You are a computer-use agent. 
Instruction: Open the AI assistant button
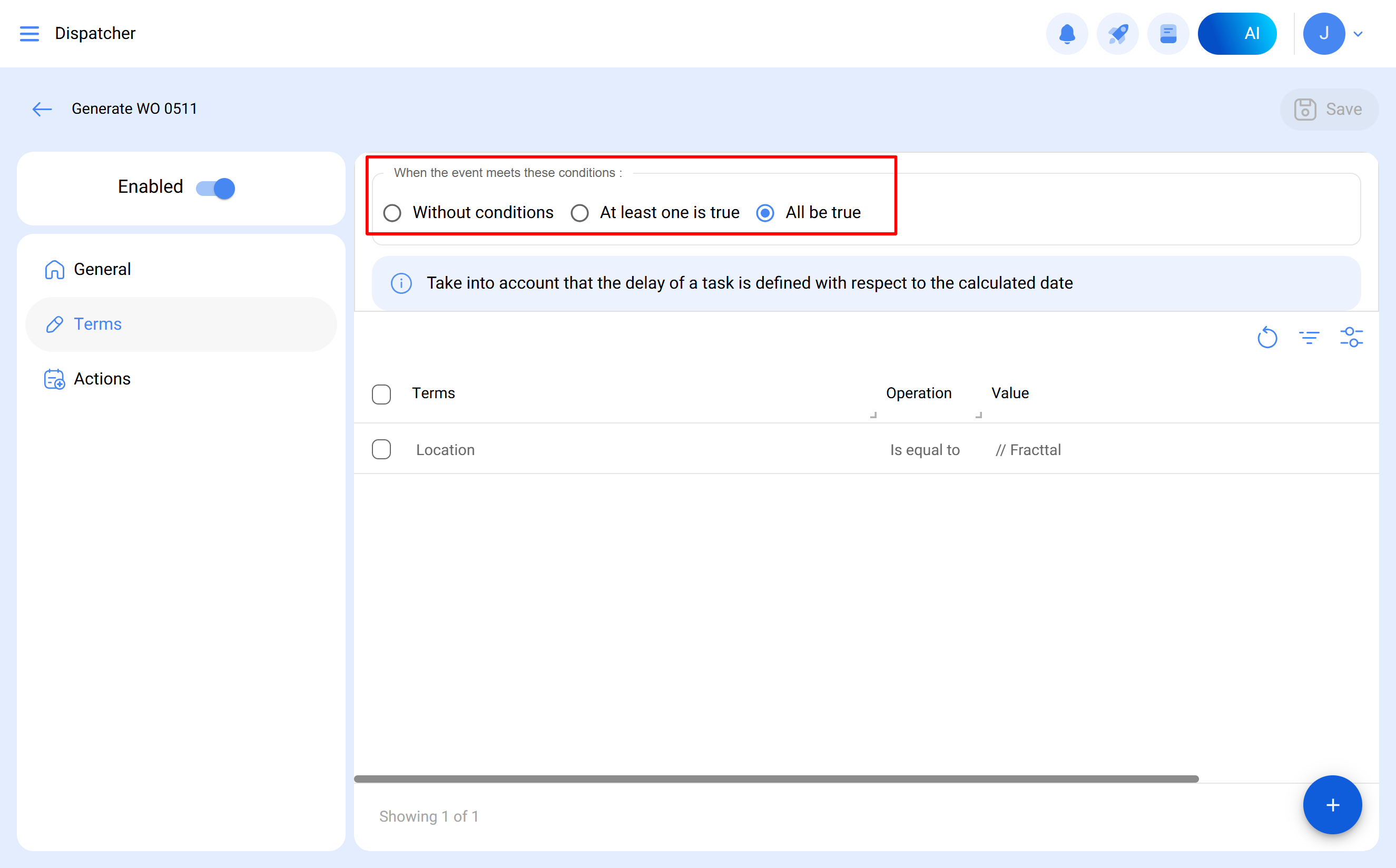tap(1236, 33)
